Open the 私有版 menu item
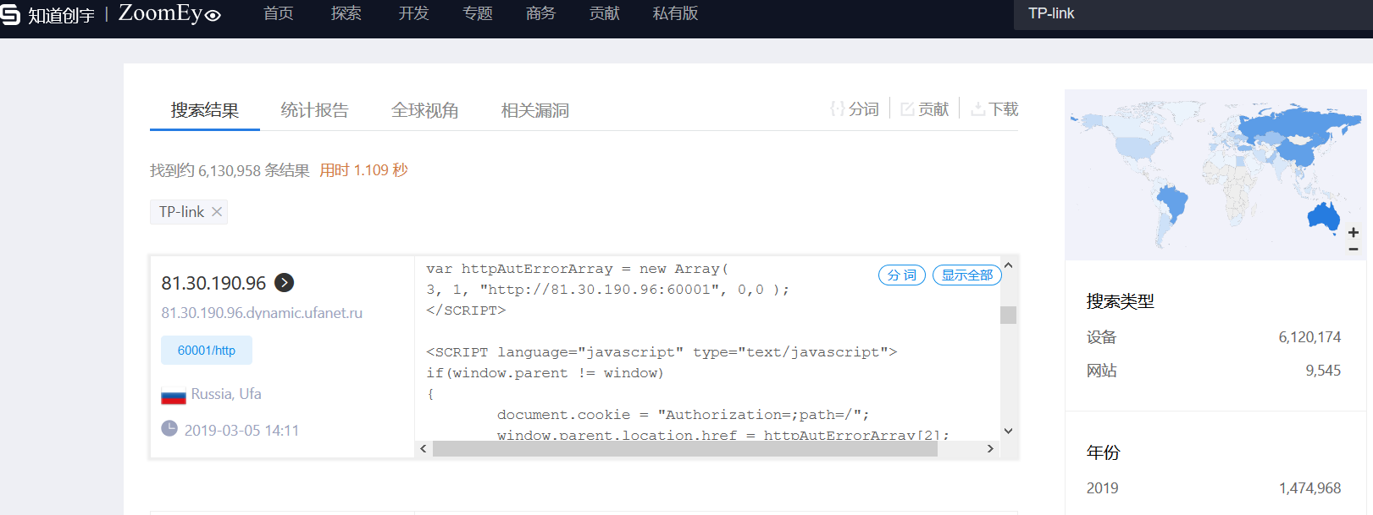1373x515 pixels. tap(675, 14)
